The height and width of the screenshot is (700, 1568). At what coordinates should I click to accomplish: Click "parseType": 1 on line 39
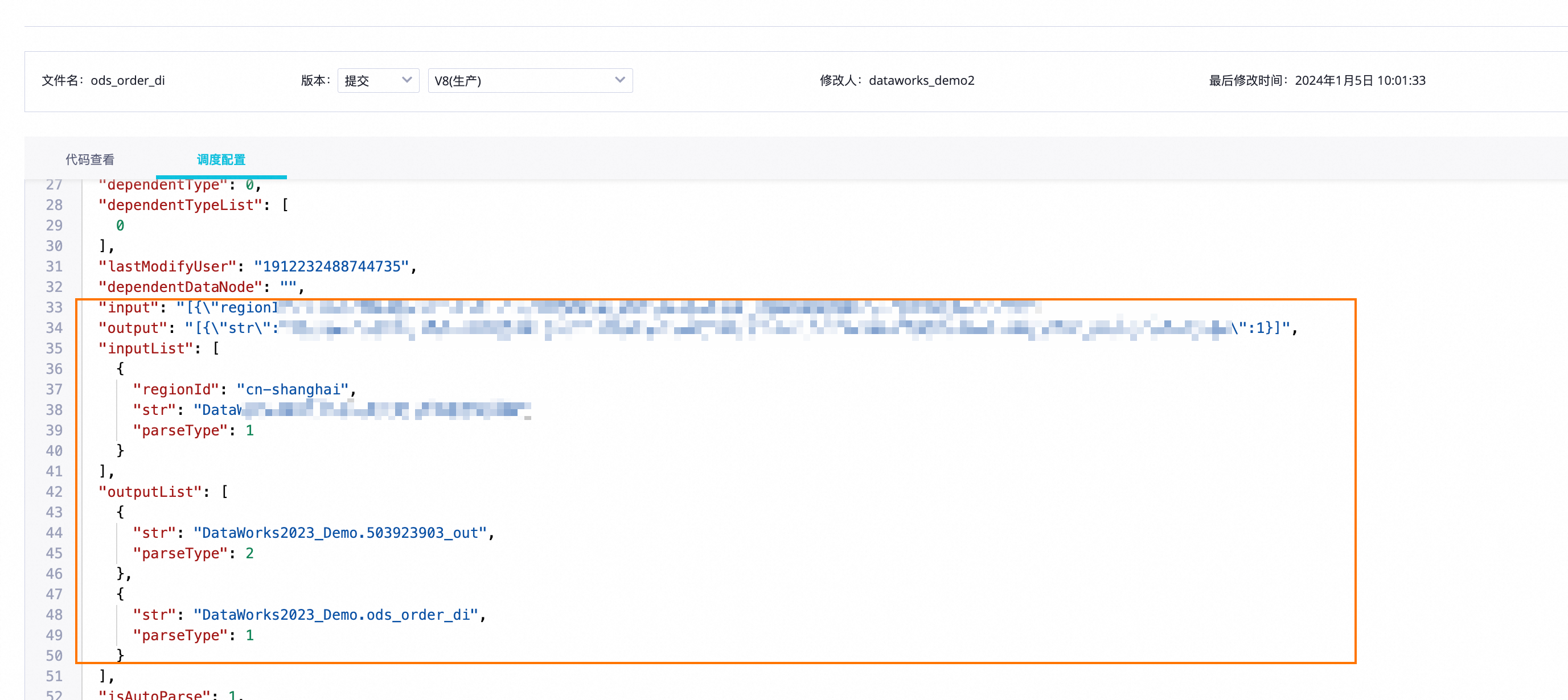193,431
